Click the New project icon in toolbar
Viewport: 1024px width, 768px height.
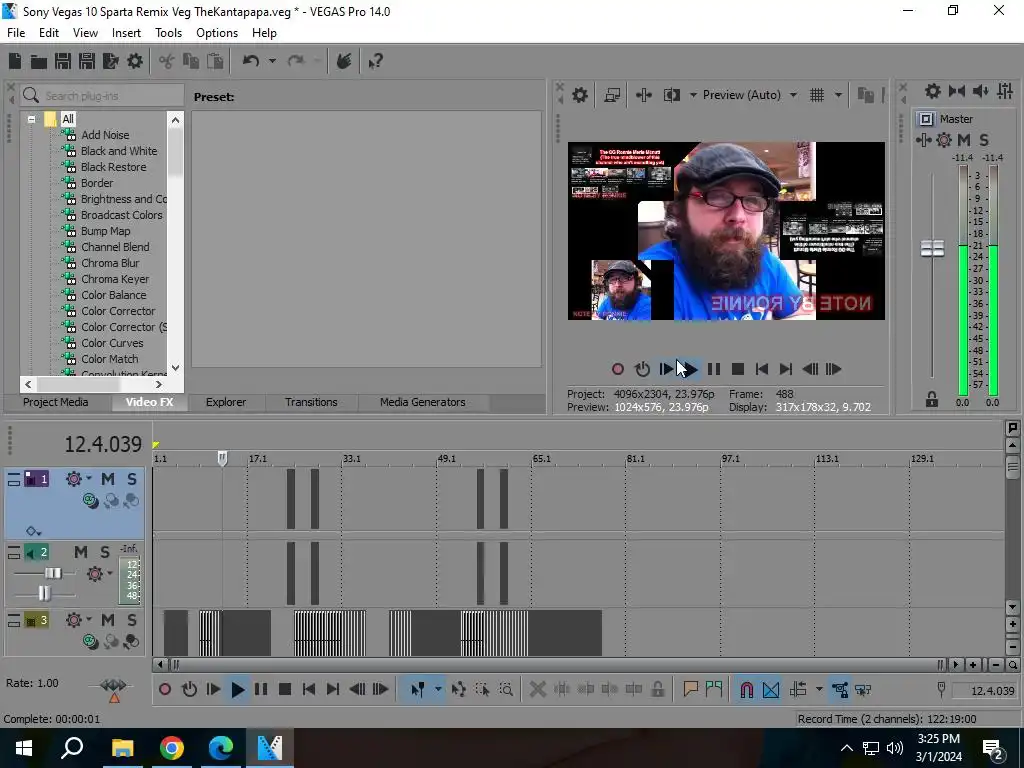[x=15, y=61]
